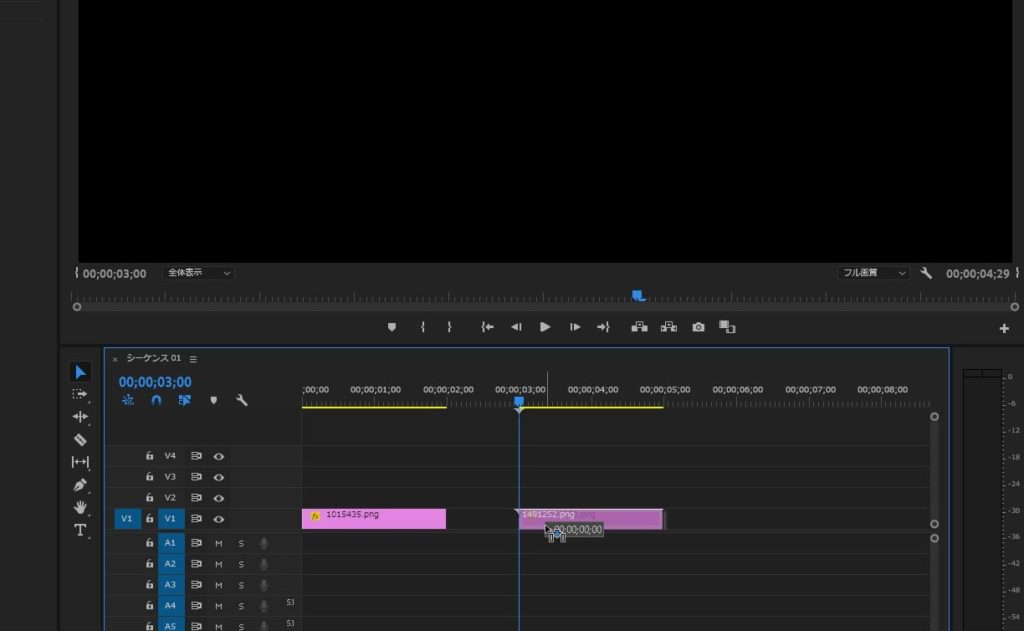The image size is (1024, 631).
Task: Open the 全体表示 zoom level dropdown
Action: [x=198, y=273]
